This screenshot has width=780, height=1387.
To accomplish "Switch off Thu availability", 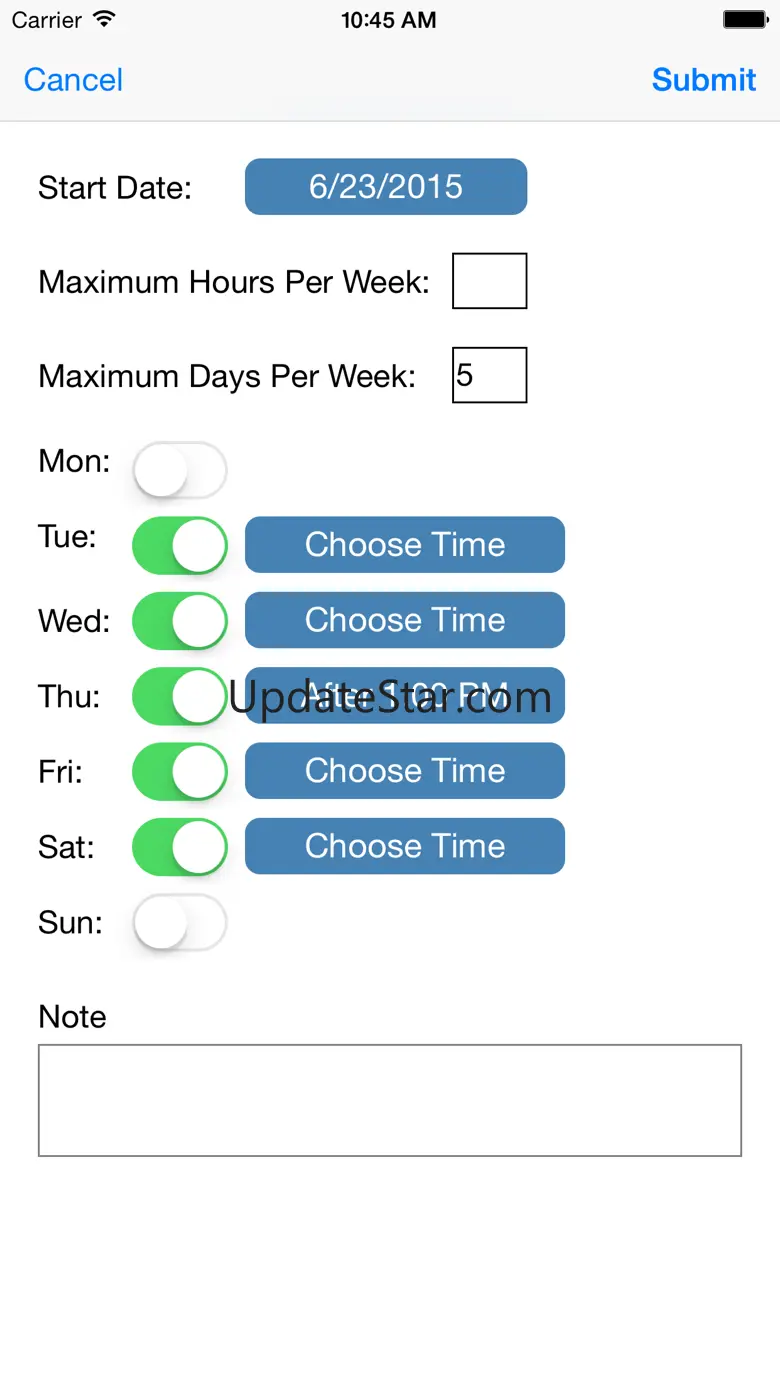I will [x=180, y=696].
